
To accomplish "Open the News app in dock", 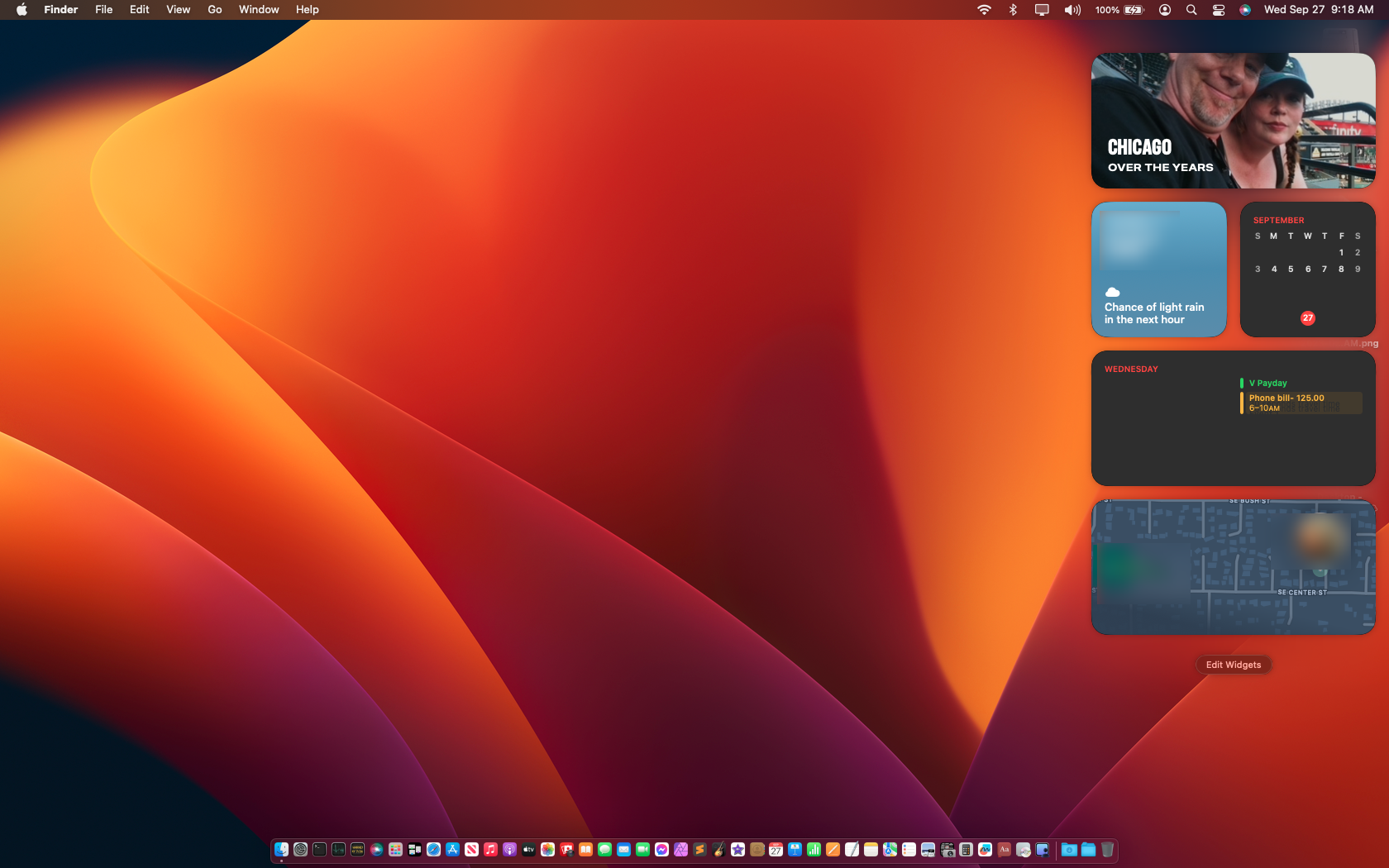I will click(x=471, y=849).
